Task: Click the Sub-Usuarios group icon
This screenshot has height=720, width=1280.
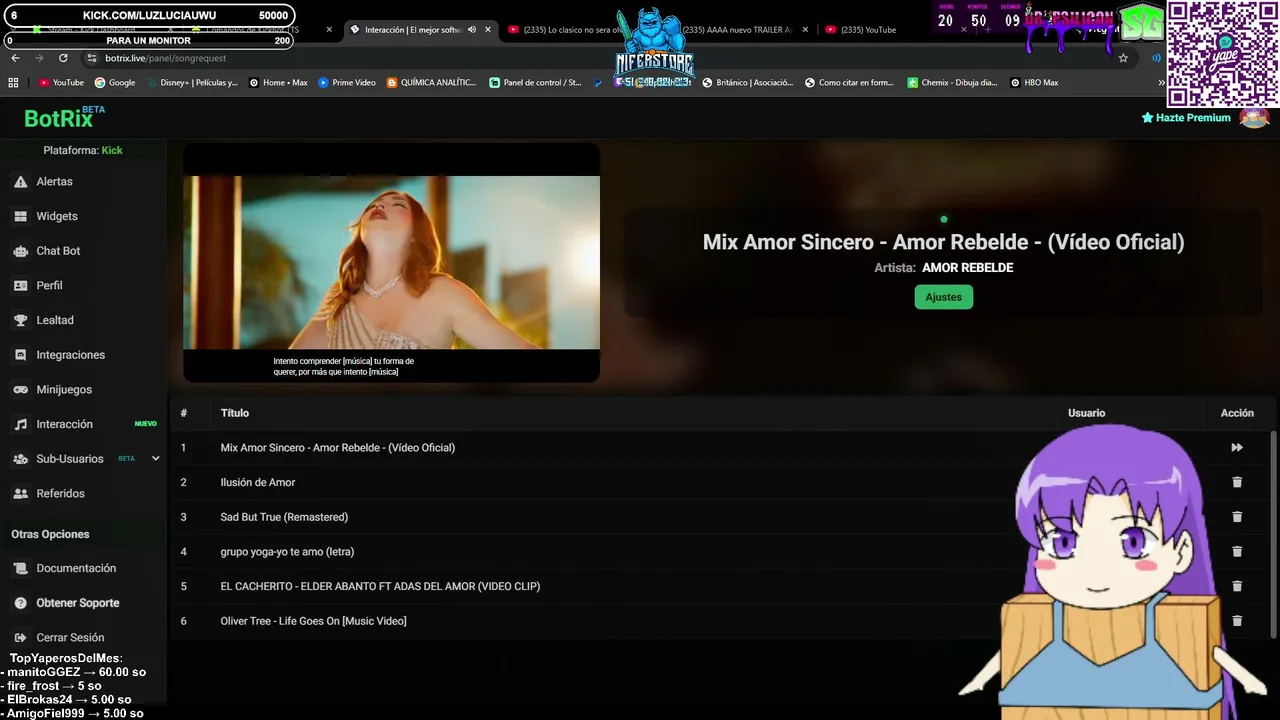Action: (x=20, y=459)
